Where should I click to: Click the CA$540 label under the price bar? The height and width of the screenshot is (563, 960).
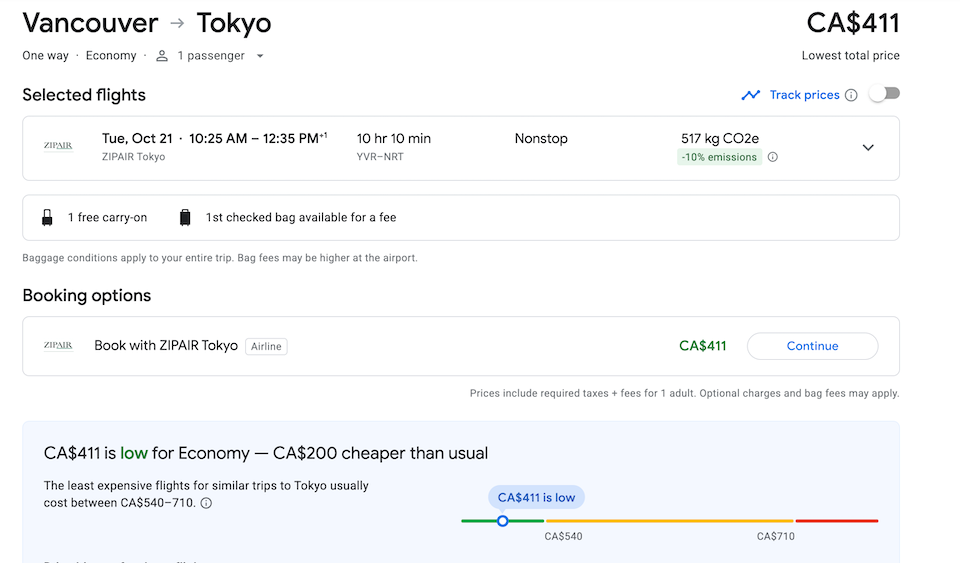(563, 536)
